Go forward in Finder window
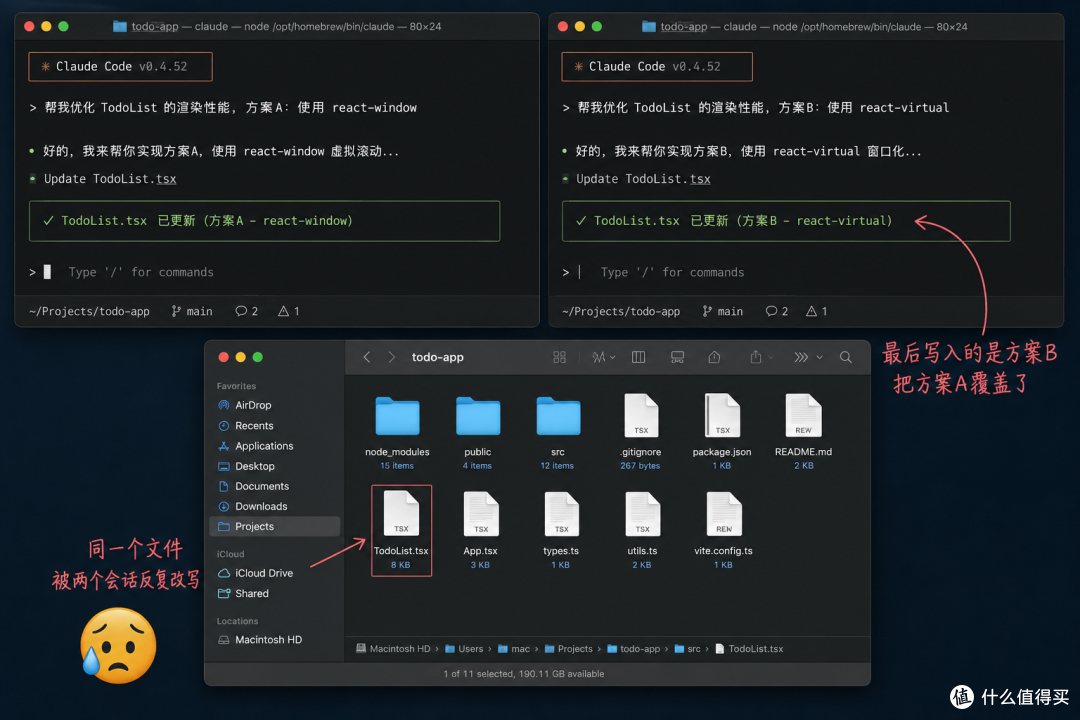1080x720 pixels. coord(391,357)
